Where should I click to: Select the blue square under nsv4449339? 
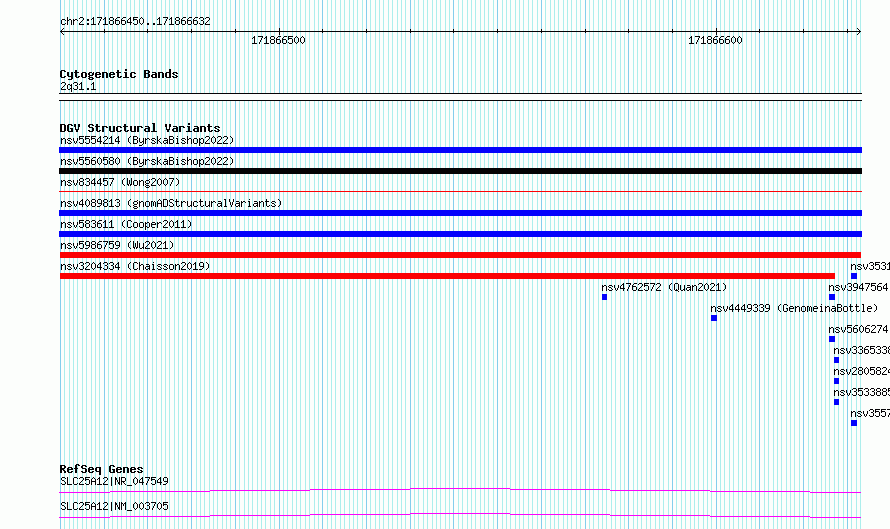click(714, 318)
